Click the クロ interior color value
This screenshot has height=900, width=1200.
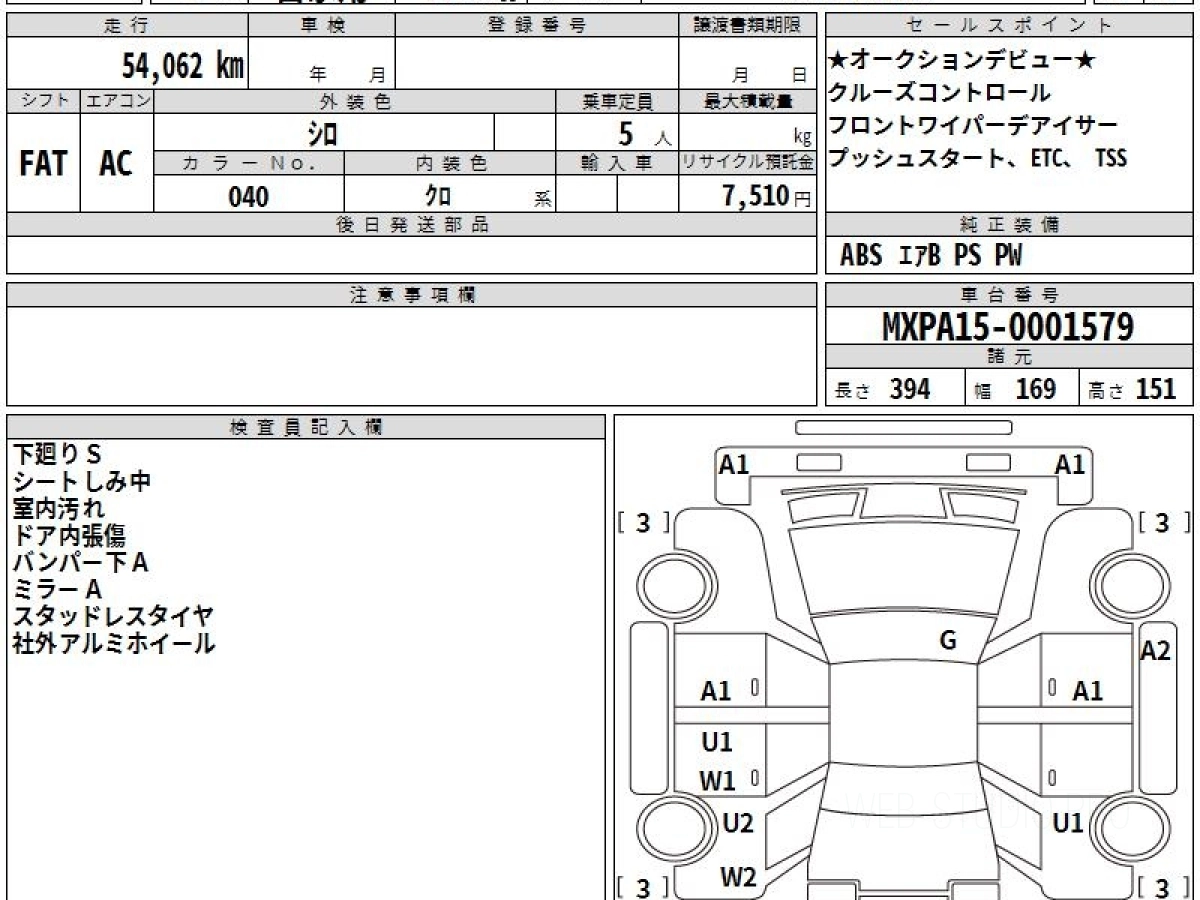[x=438, y=196]
